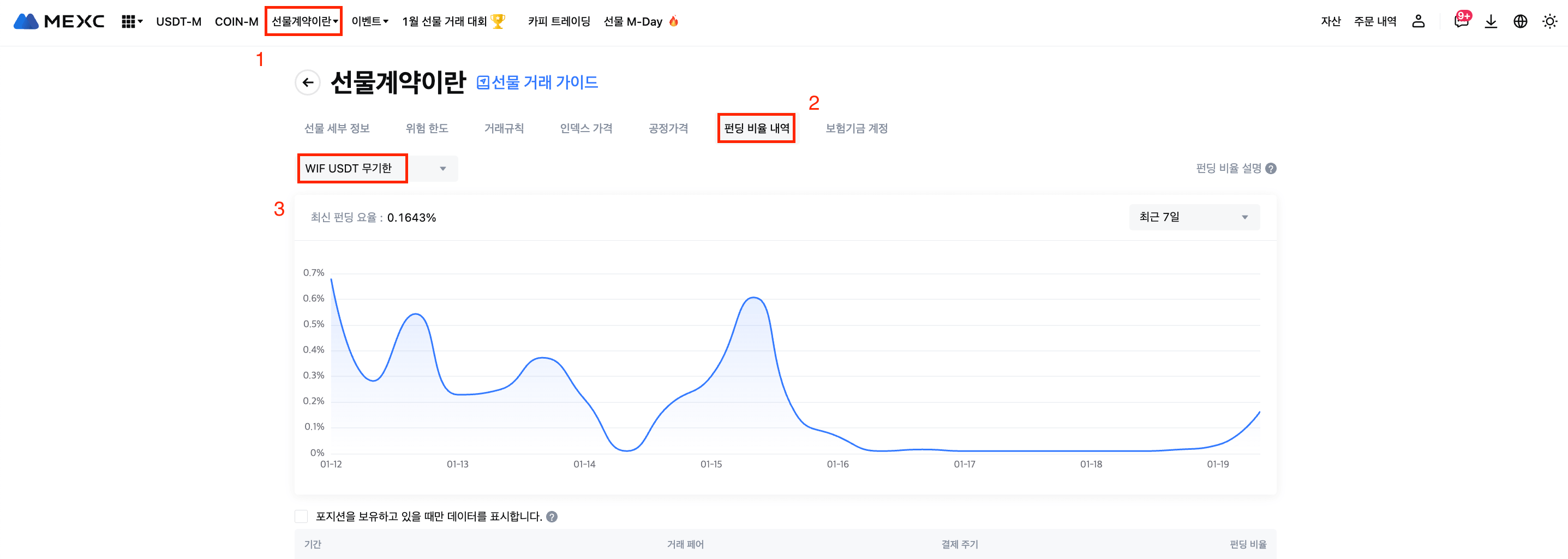Expand the 이벤트 menu
Image resolution: width=1568 pixels, height=559 pixels.
[369, 21]
